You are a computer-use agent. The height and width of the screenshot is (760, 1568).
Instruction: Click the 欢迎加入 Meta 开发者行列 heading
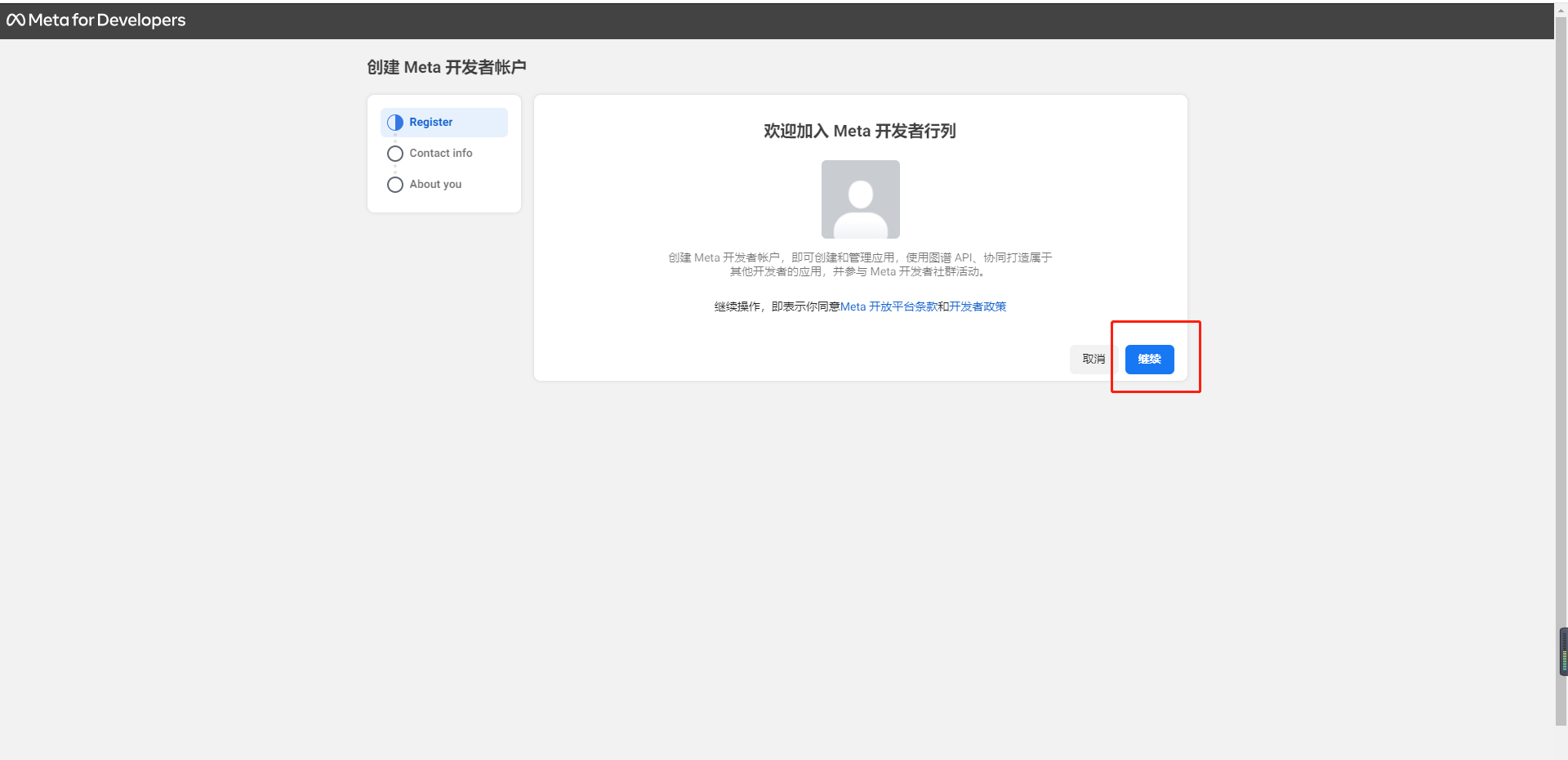pos(860,131)
